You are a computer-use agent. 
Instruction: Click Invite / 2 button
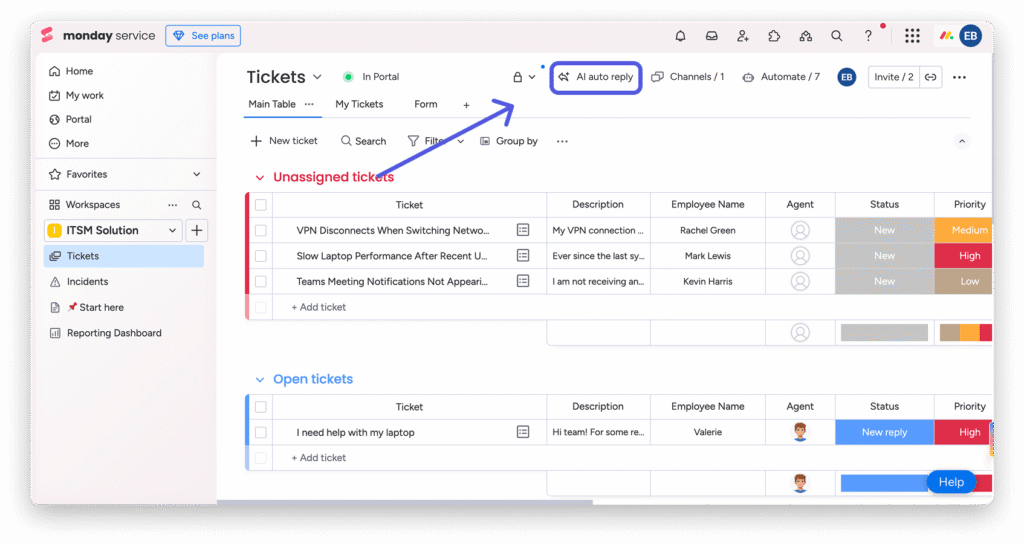click(x=893, y=77)
